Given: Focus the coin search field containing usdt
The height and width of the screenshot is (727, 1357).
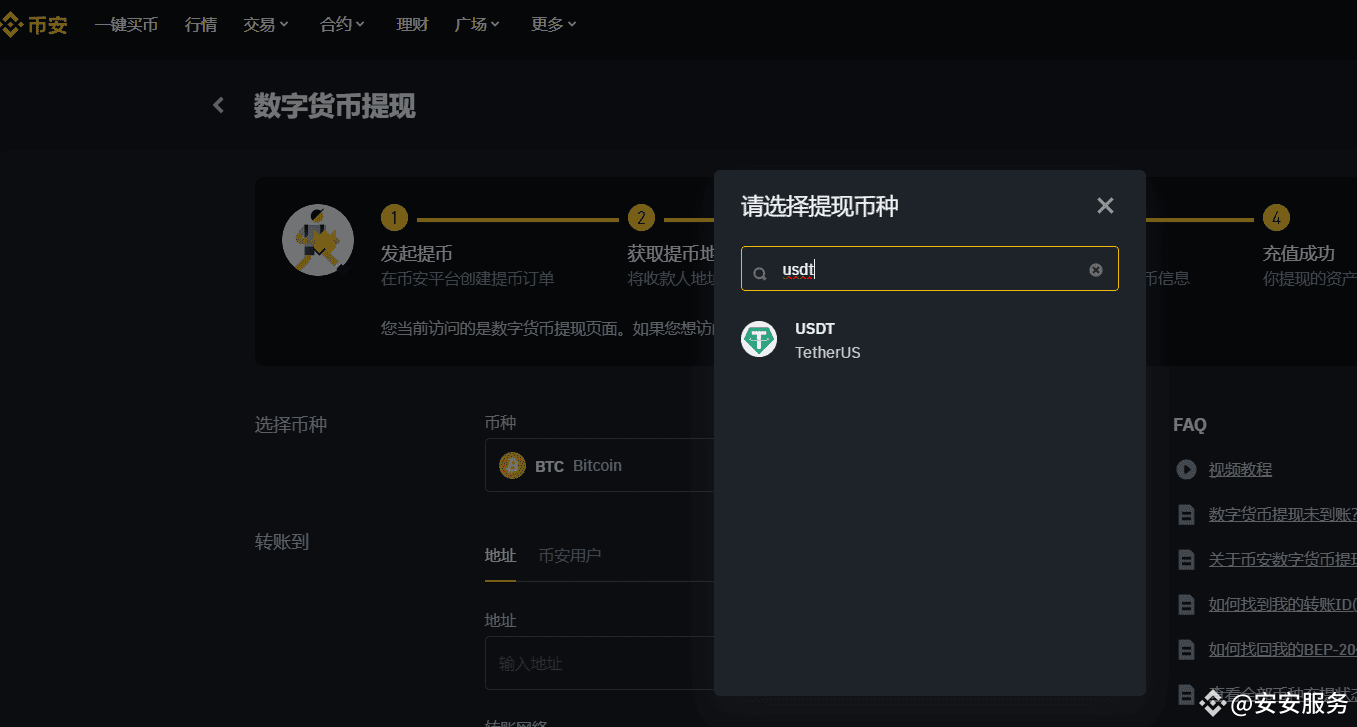Looking at the screenshot, I should pyautogui.click(x=930, y=269).
